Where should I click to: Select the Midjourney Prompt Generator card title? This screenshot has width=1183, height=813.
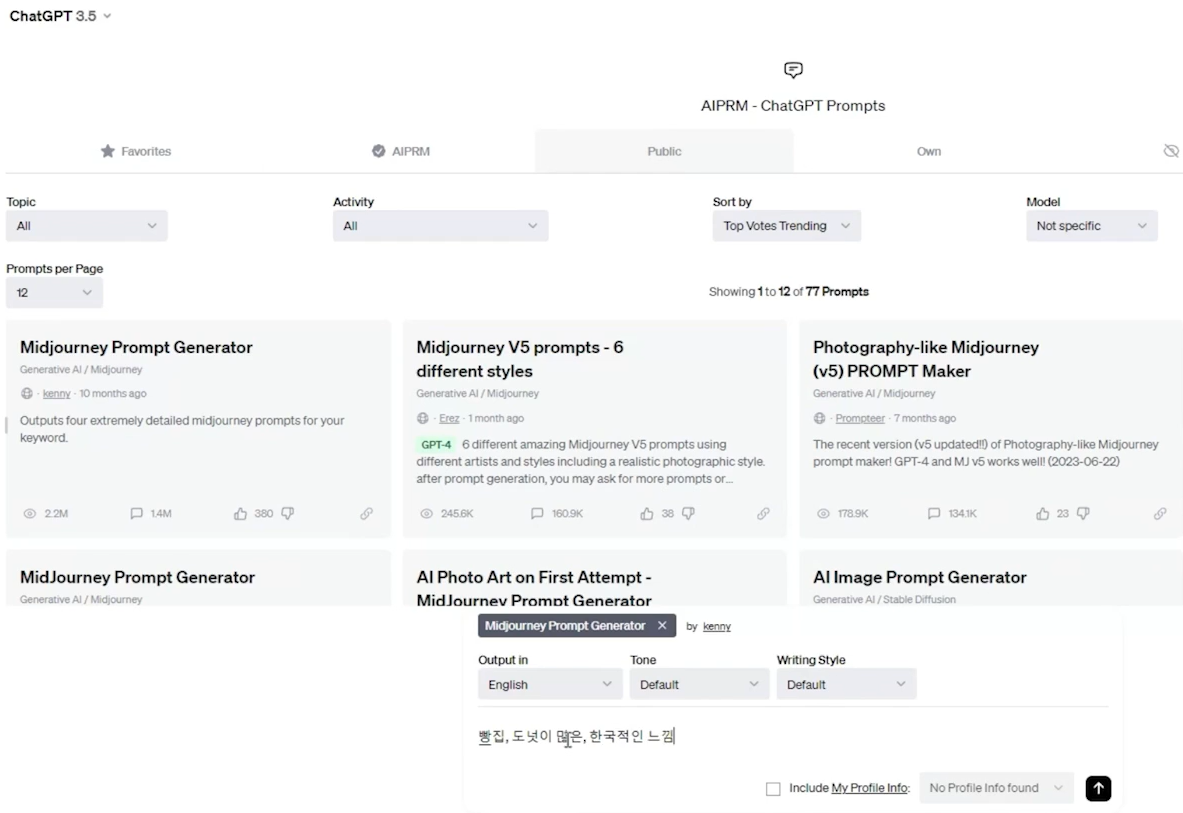pyautogui.click(x=136, y=347)
